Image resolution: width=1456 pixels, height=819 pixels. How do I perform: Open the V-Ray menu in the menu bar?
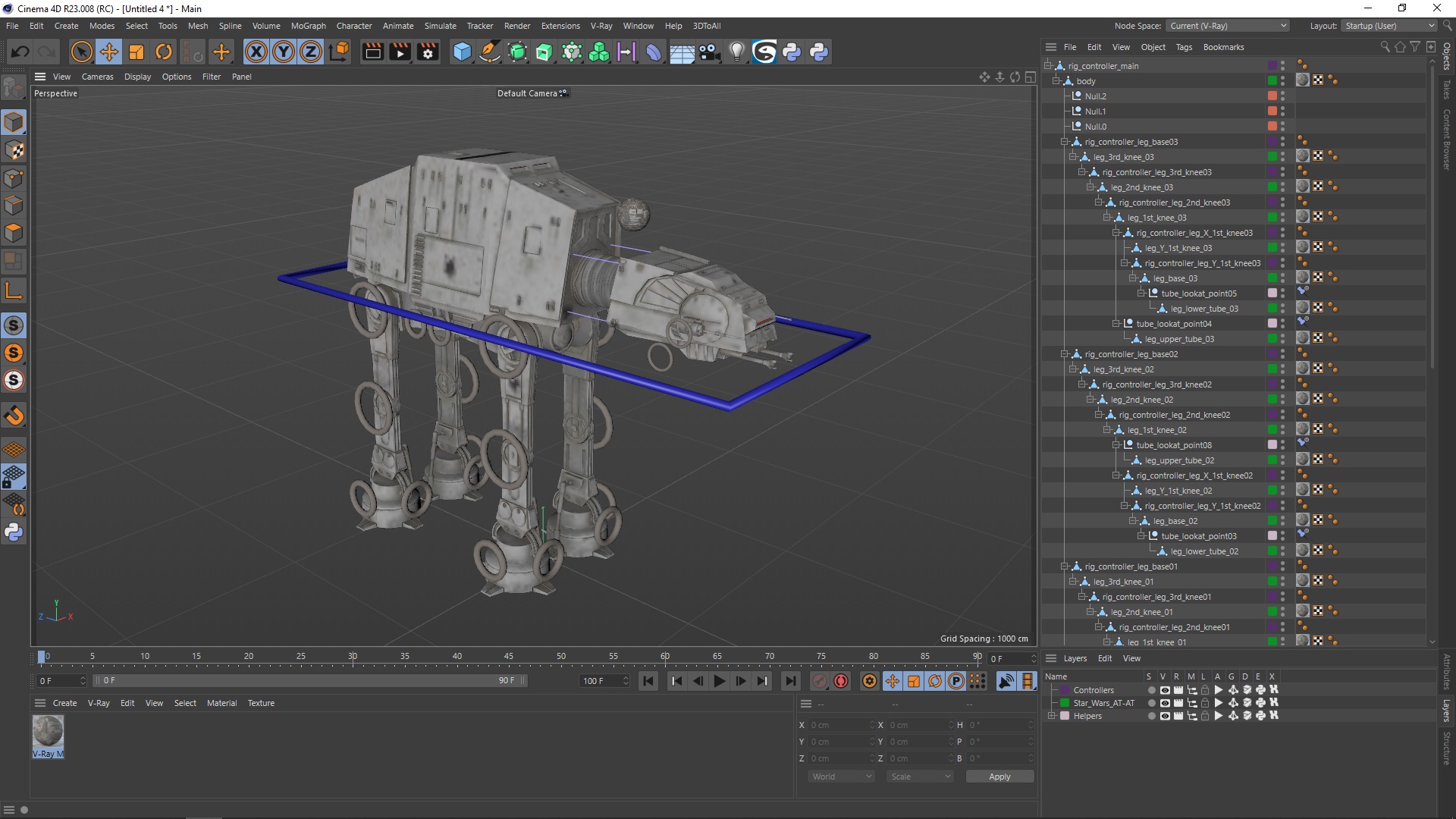pyautogui.click(x=601, y=26)
